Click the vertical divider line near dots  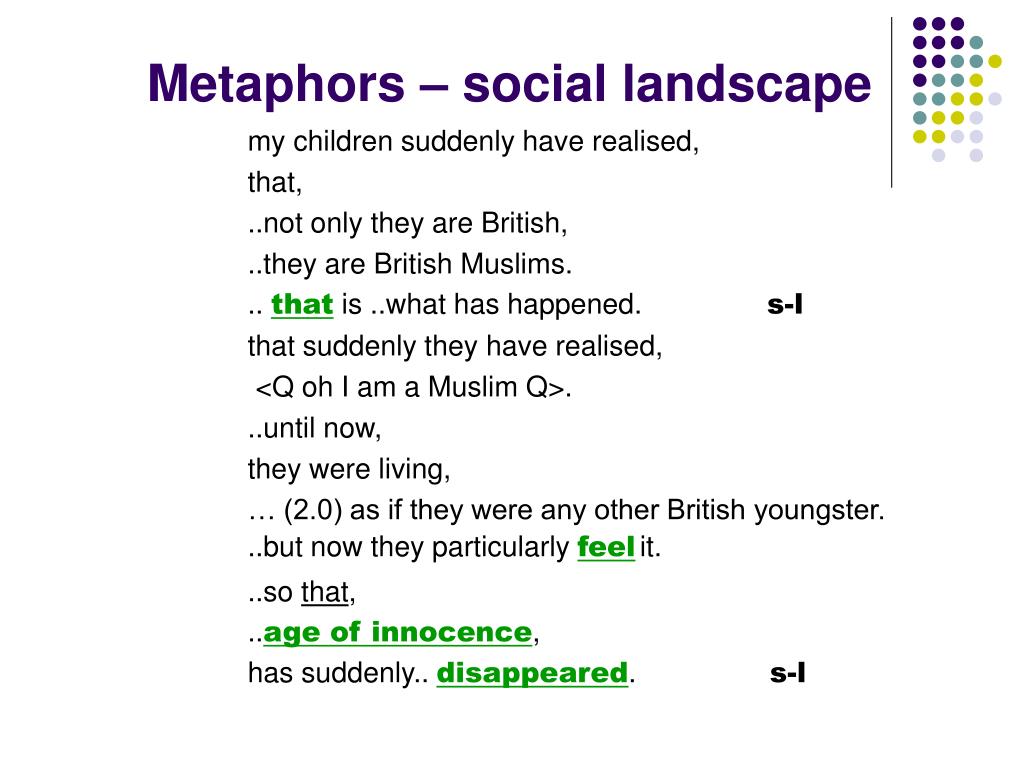(x=891, y=103)
